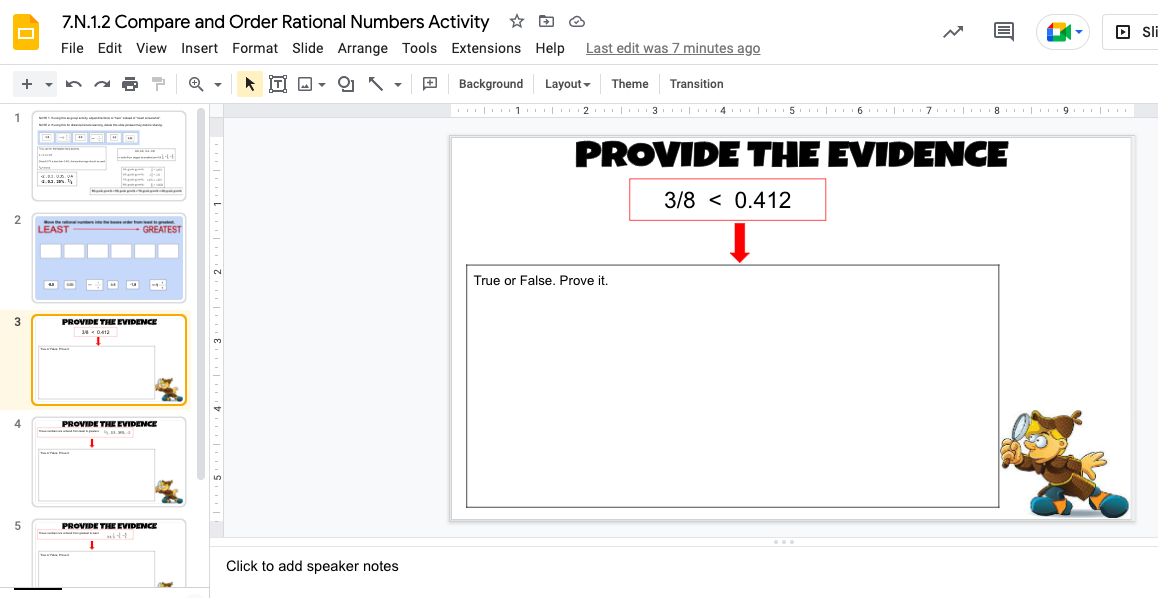Open the Zoom dropdown arrow

217,84
